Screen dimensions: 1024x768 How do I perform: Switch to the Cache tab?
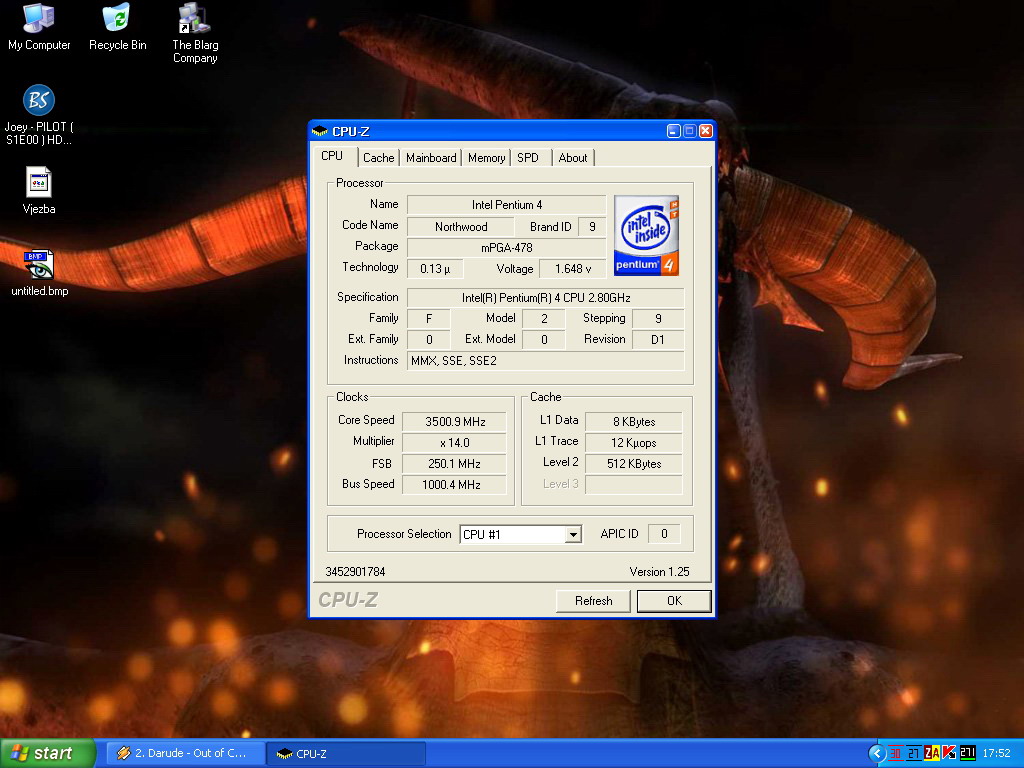point(378,158)
